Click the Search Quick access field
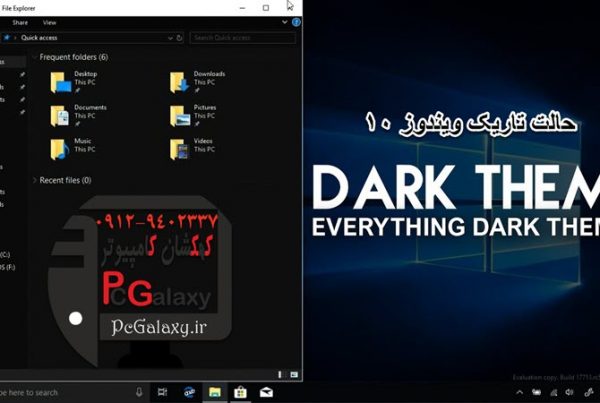Viewport: 600px width, 403px height. 243,38
